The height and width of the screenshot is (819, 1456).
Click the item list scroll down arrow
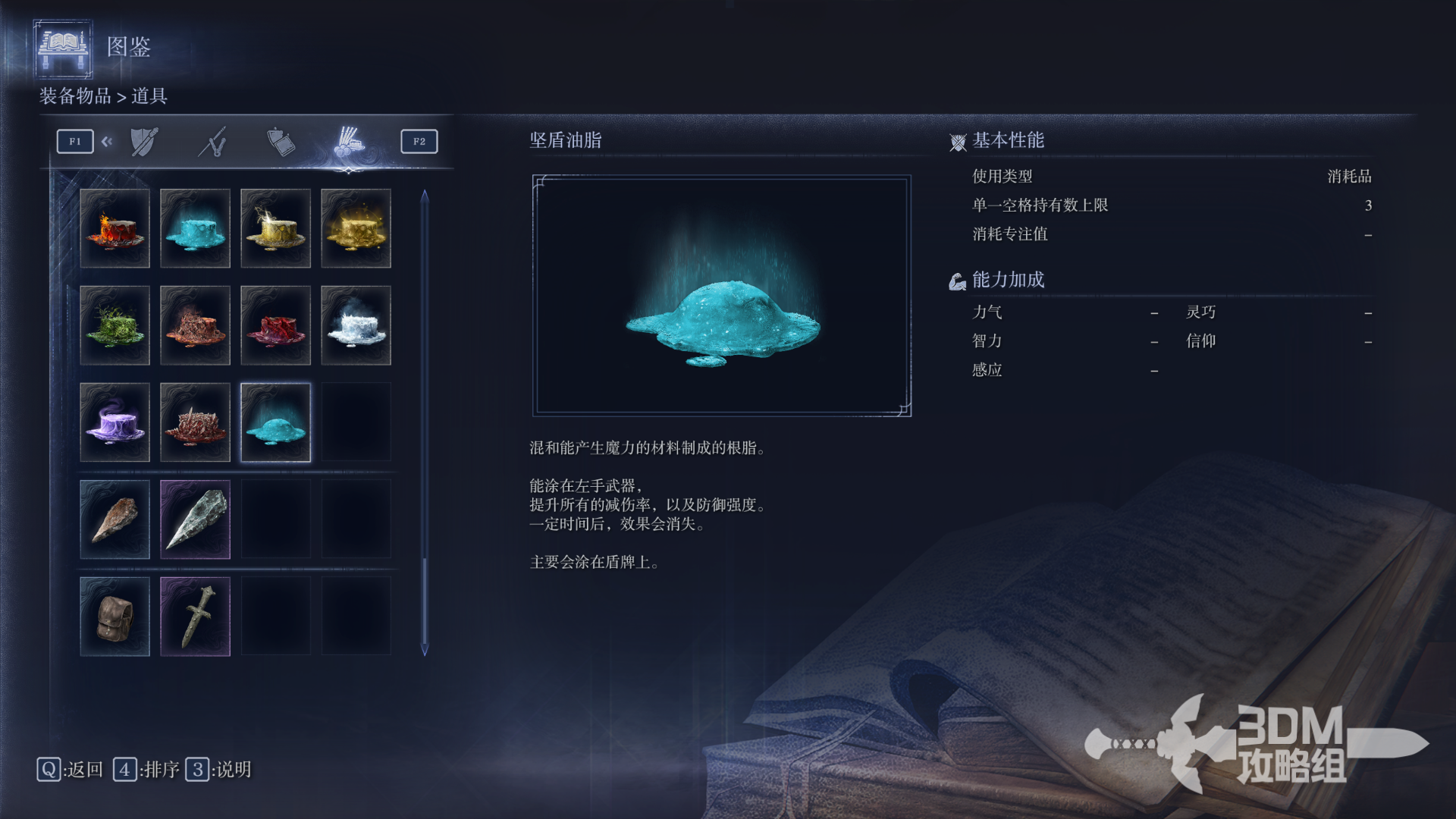tap(425, 650)
